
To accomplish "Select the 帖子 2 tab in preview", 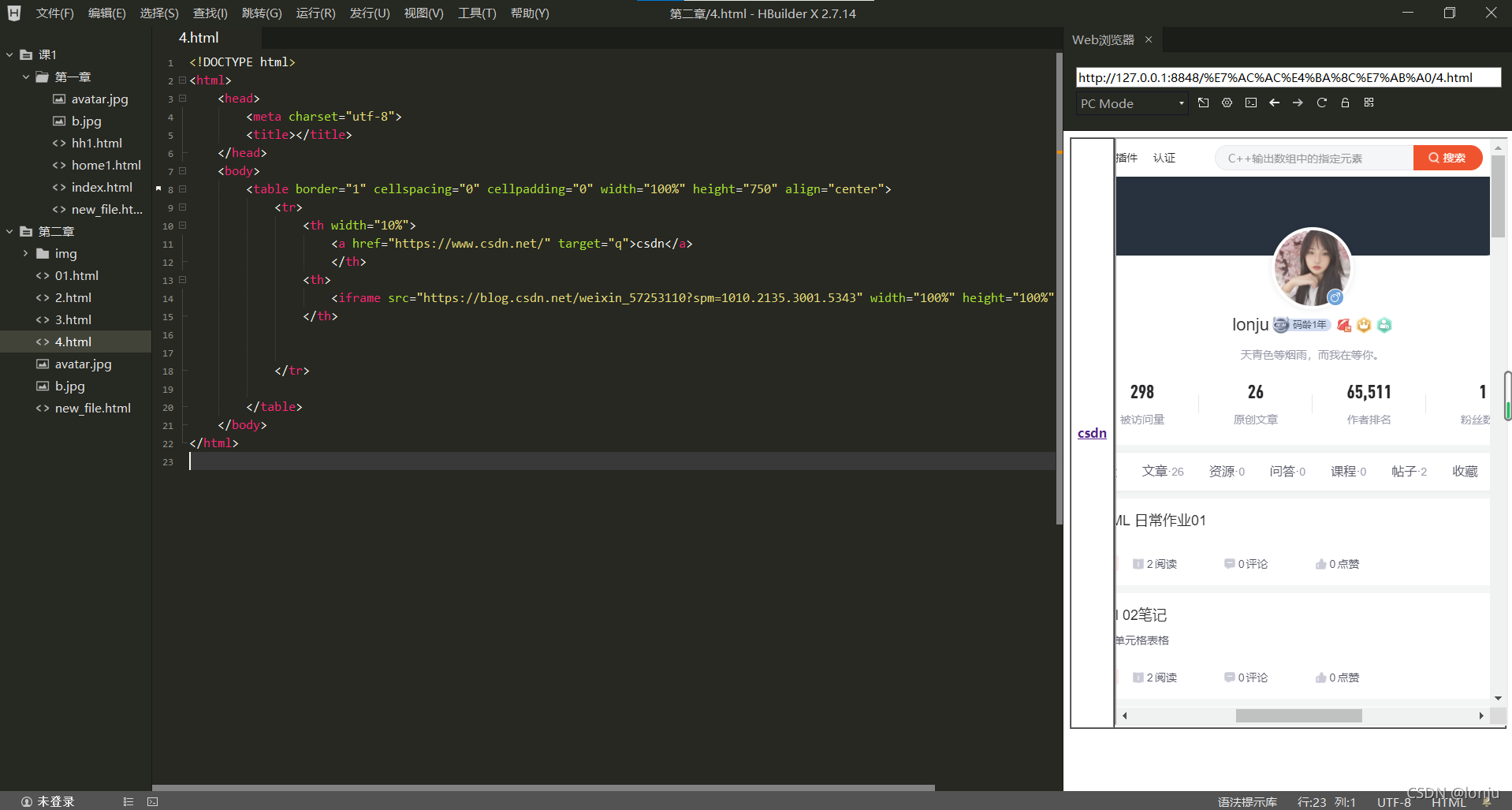I will [1409, 471].
